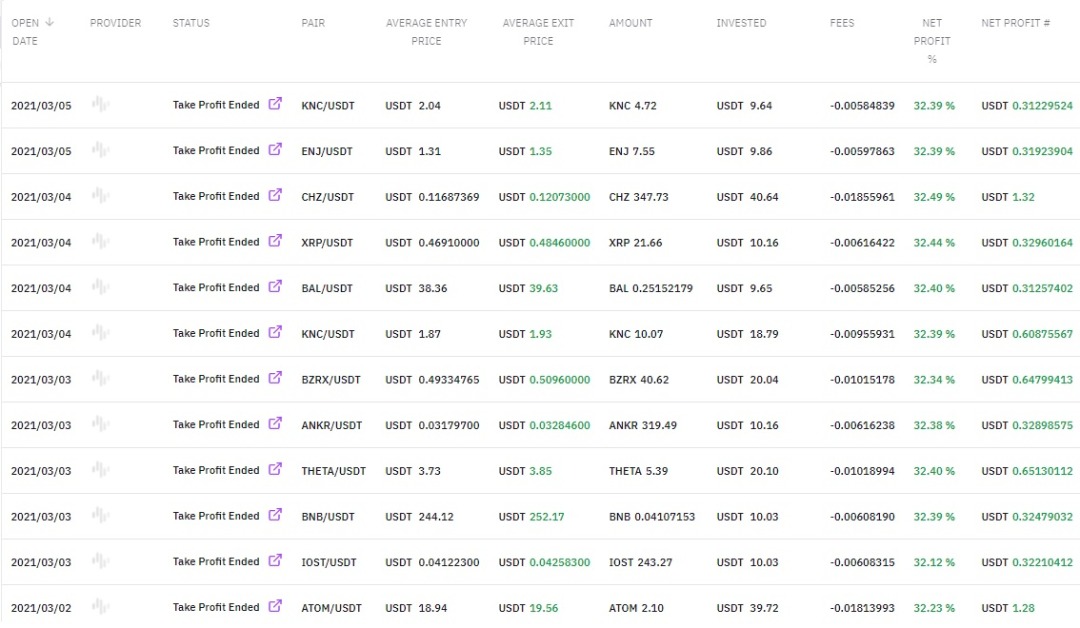Screen dimensions: 1080x628
Task: Sort by Open Date column arrow
Action: [x=50, y=22]
